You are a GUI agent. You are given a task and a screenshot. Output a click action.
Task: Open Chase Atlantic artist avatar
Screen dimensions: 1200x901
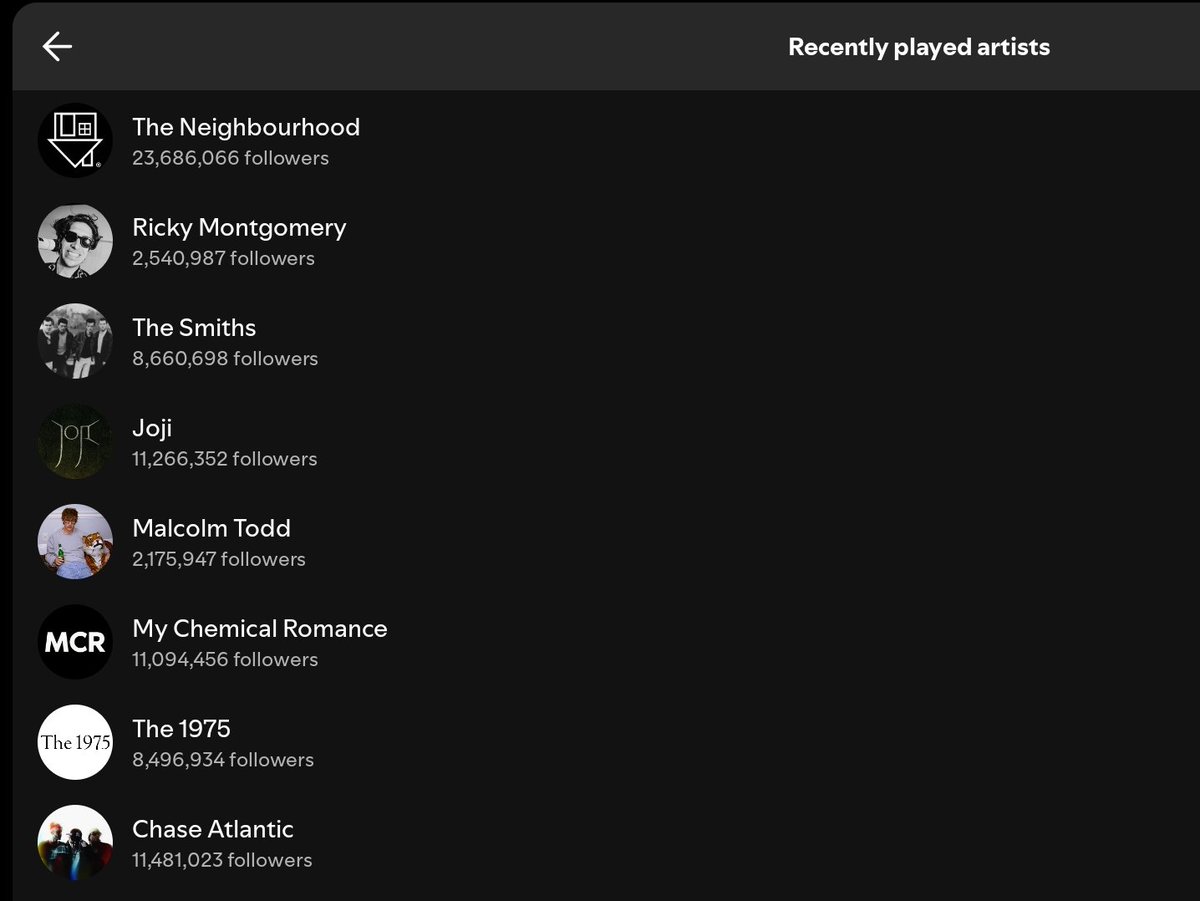[75, 842]
